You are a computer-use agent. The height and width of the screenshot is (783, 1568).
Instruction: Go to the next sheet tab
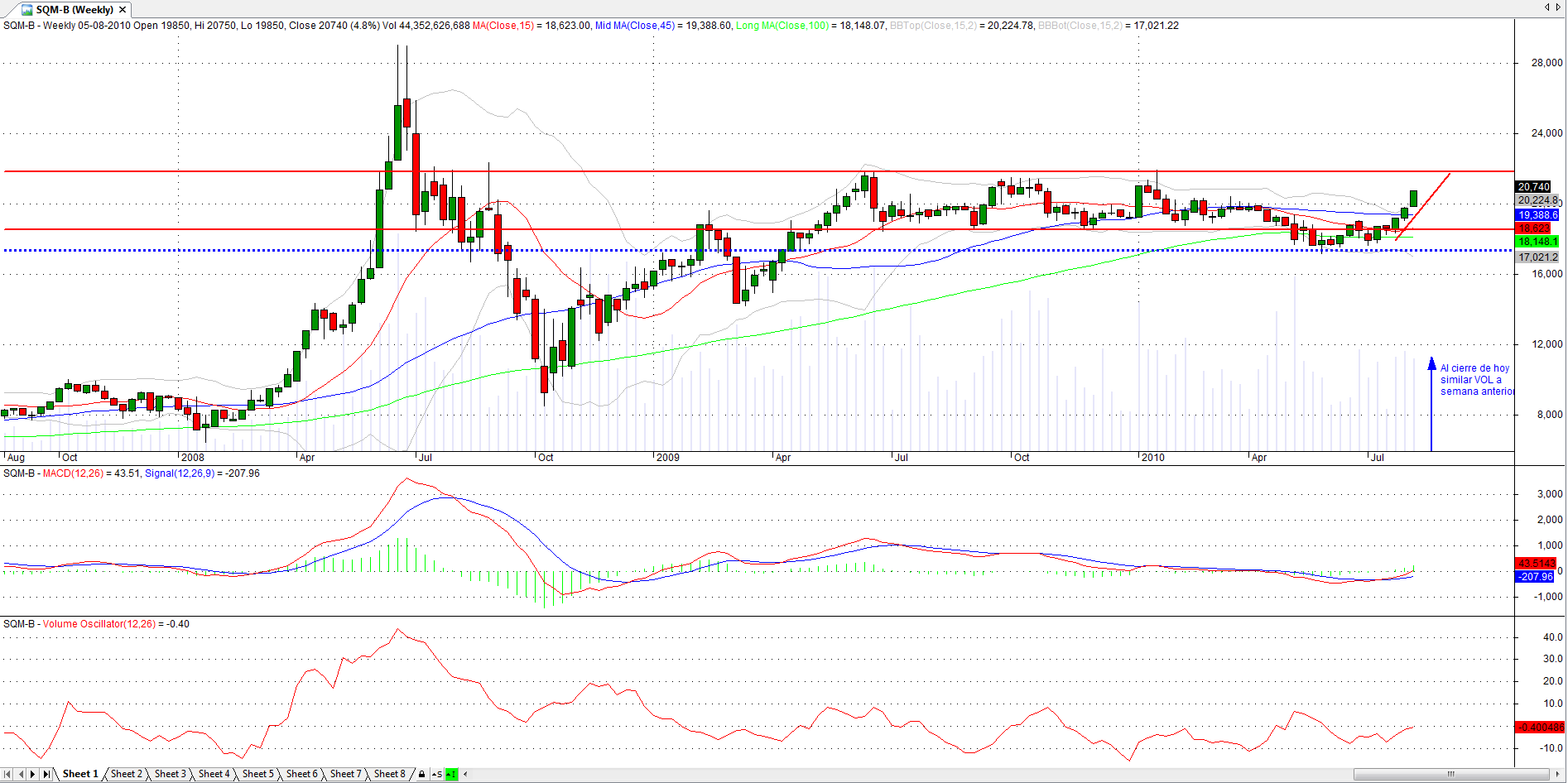33,774
